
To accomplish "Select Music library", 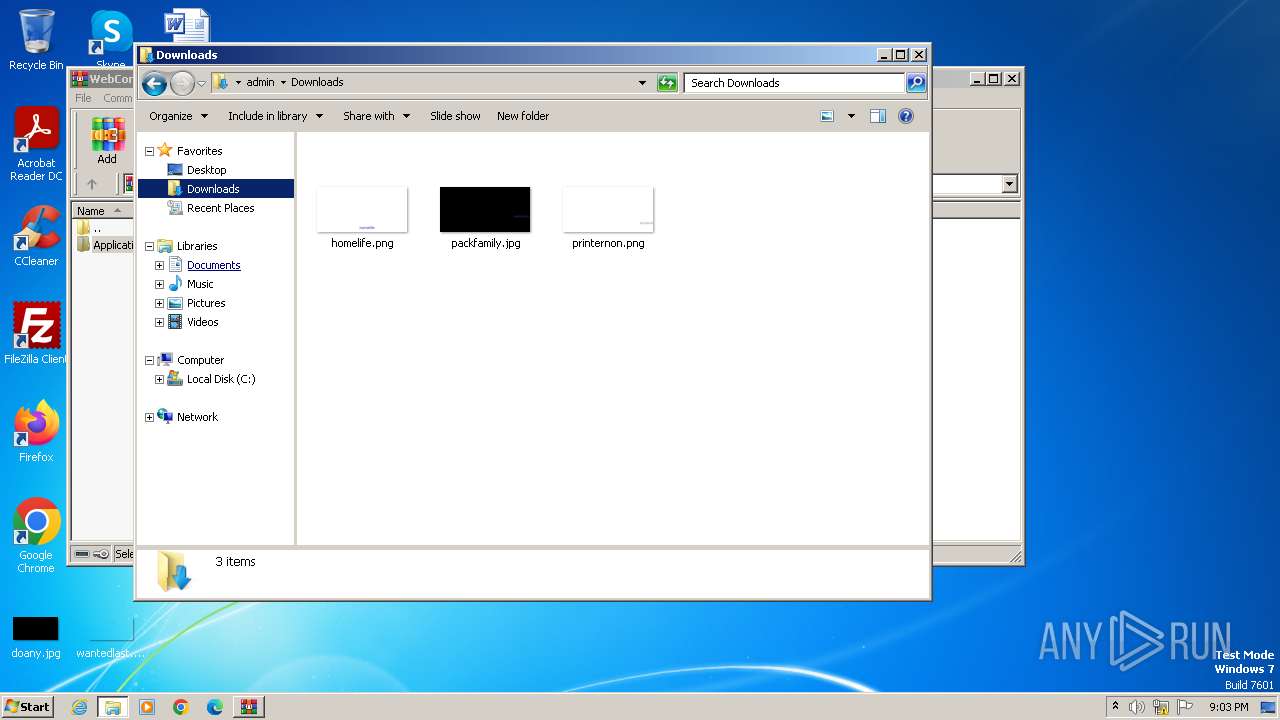I will (200, 284).
